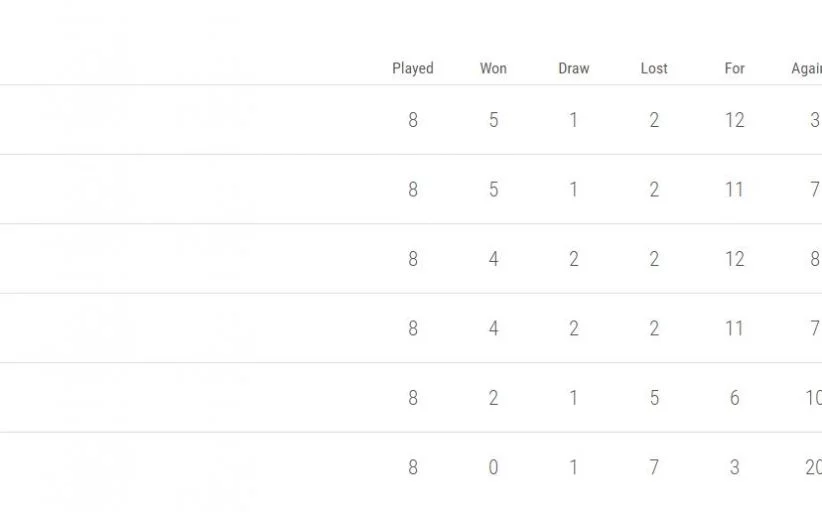The width and height of the screenshot is (822, 512).
Task: Click the first row's Draw value 1
Action: coord(573,120)
